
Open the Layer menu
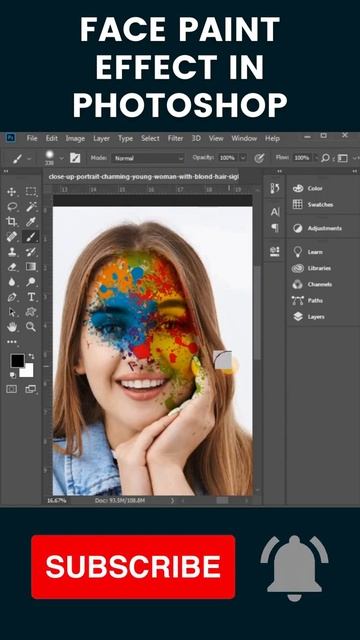point(101,138)
